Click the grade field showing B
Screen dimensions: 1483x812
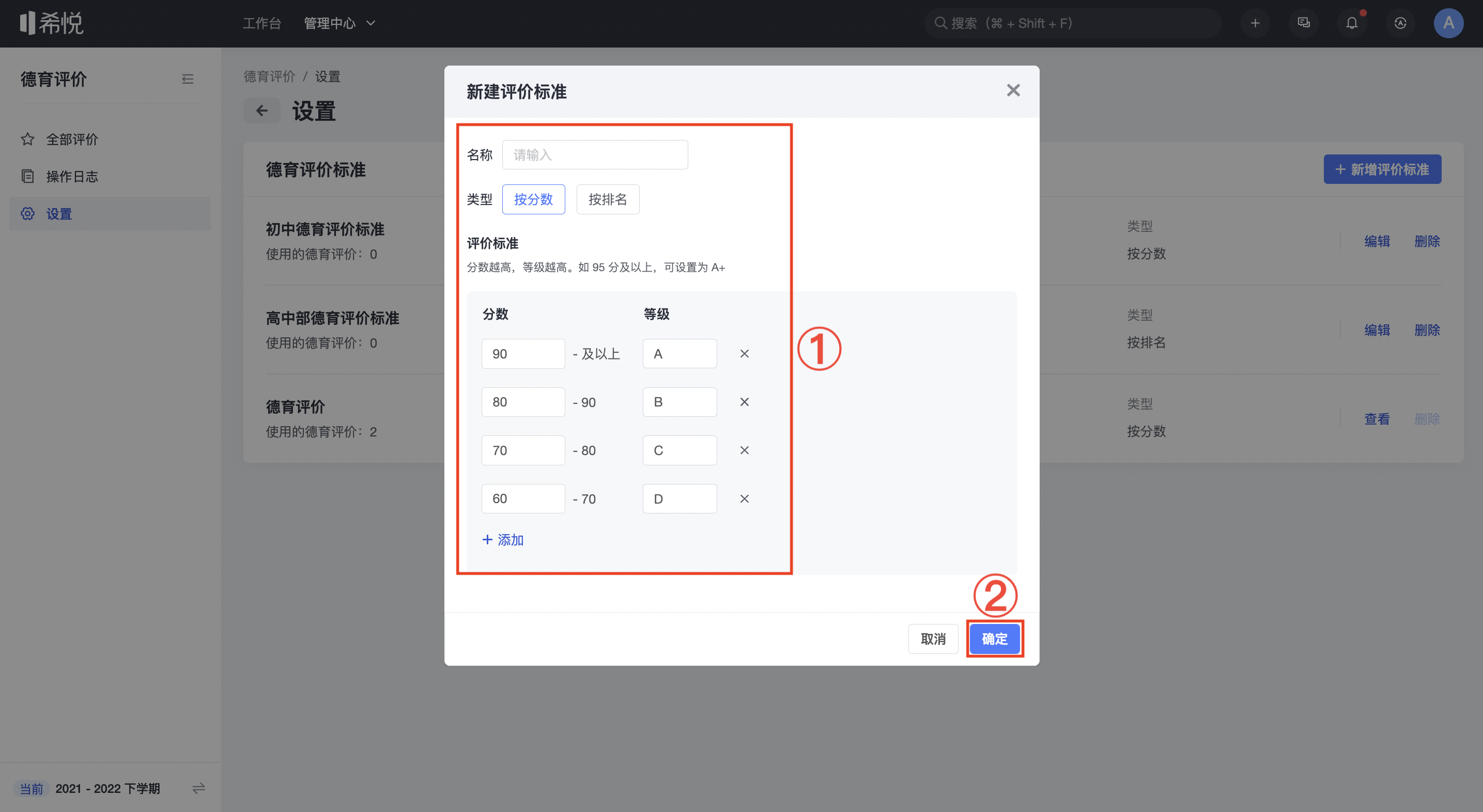(x=679, y=402)
